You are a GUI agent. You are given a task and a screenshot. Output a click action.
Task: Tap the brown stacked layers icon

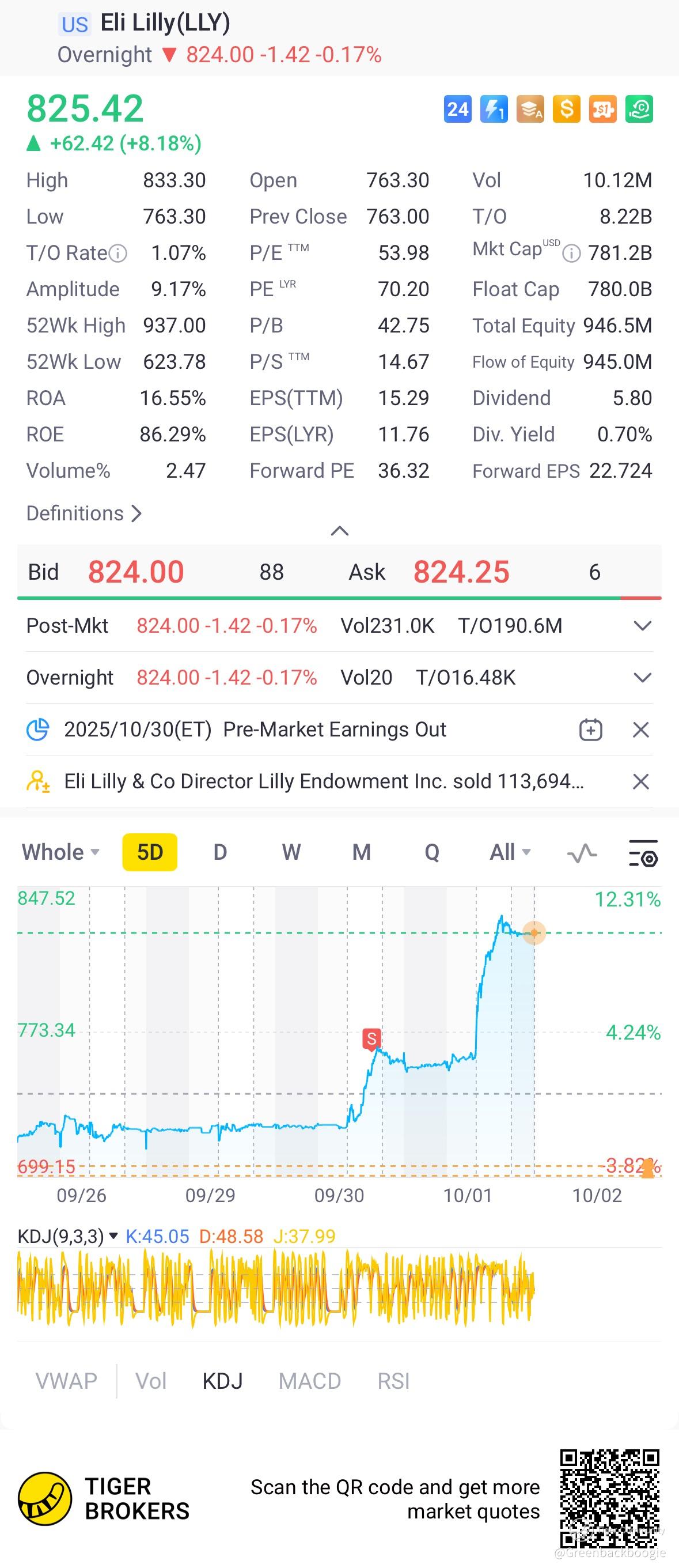click(530, 109)
